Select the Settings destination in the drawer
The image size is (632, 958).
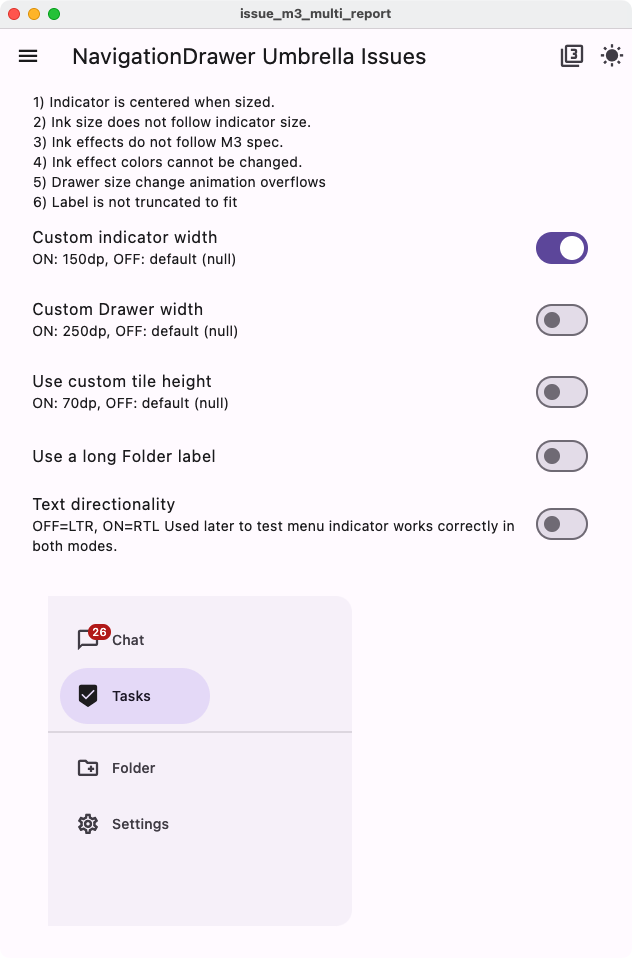click(x=140, y=824)
